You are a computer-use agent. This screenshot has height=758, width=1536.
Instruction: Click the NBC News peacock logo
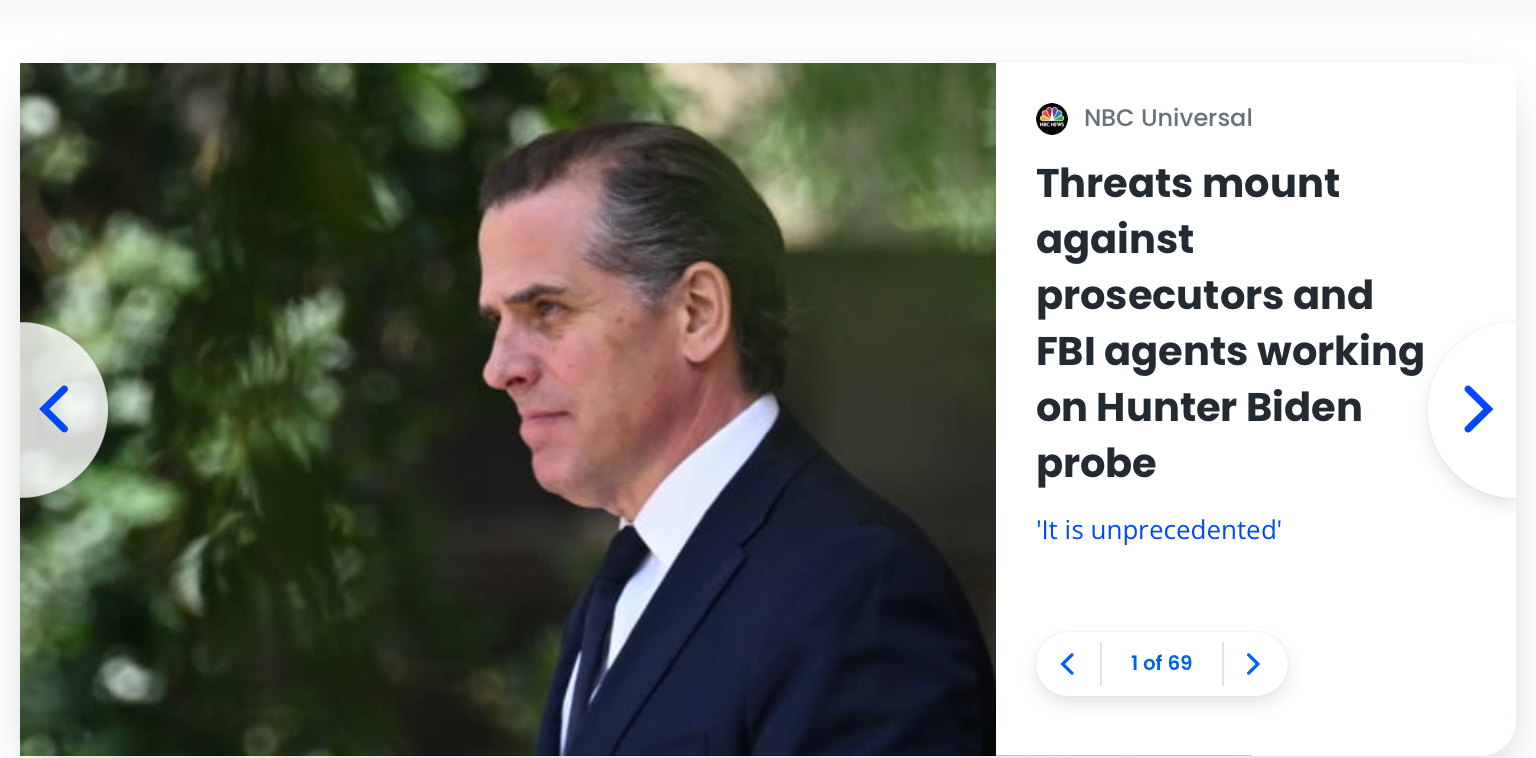point(1052,119)
